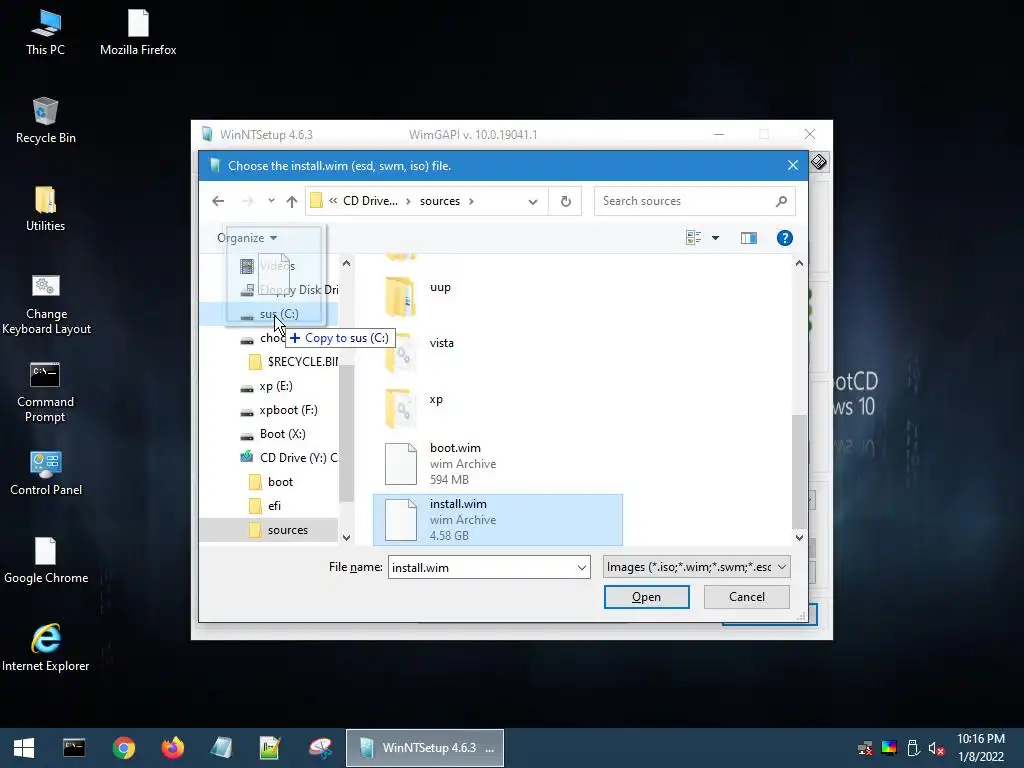Select sources folder in navigation tree
The height and width of the screenshot is (768, 1024).
268,530
